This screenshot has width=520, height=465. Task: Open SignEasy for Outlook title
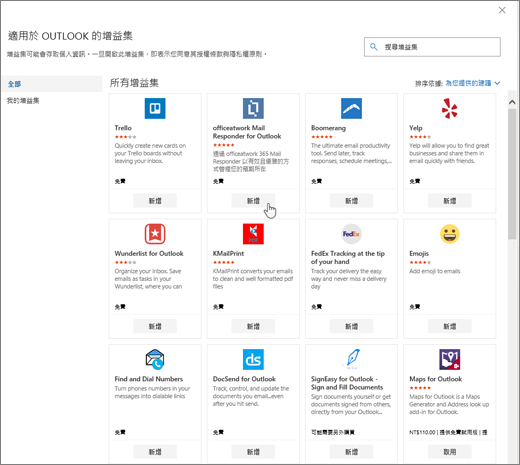point(347,383)
